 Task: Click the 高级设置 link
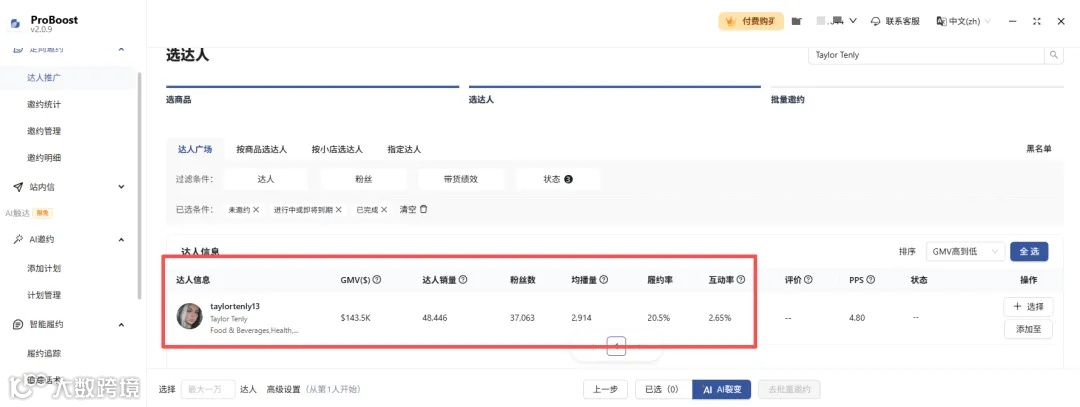(284, 390)
